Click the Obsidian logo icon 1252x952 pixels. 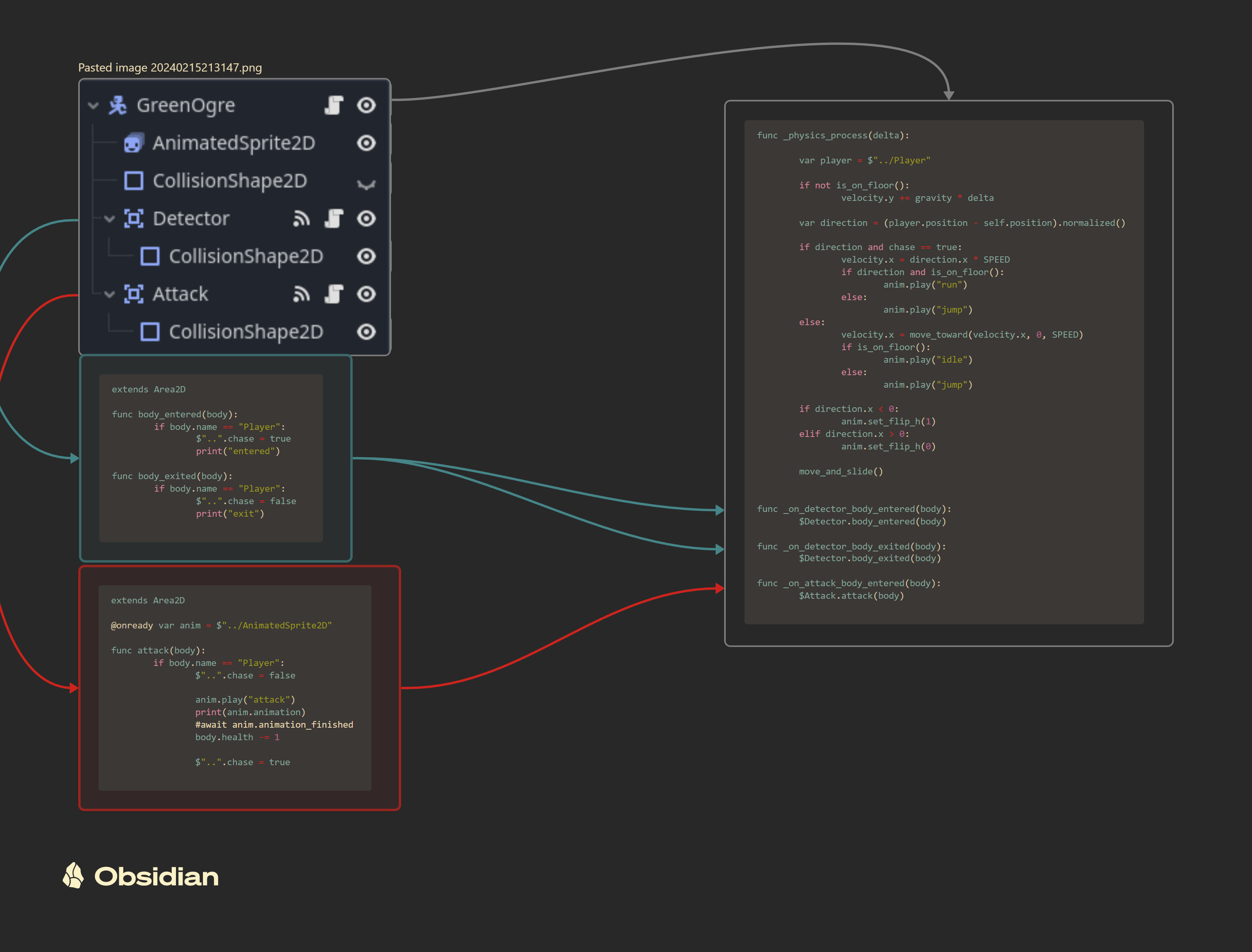click(73, 875)
